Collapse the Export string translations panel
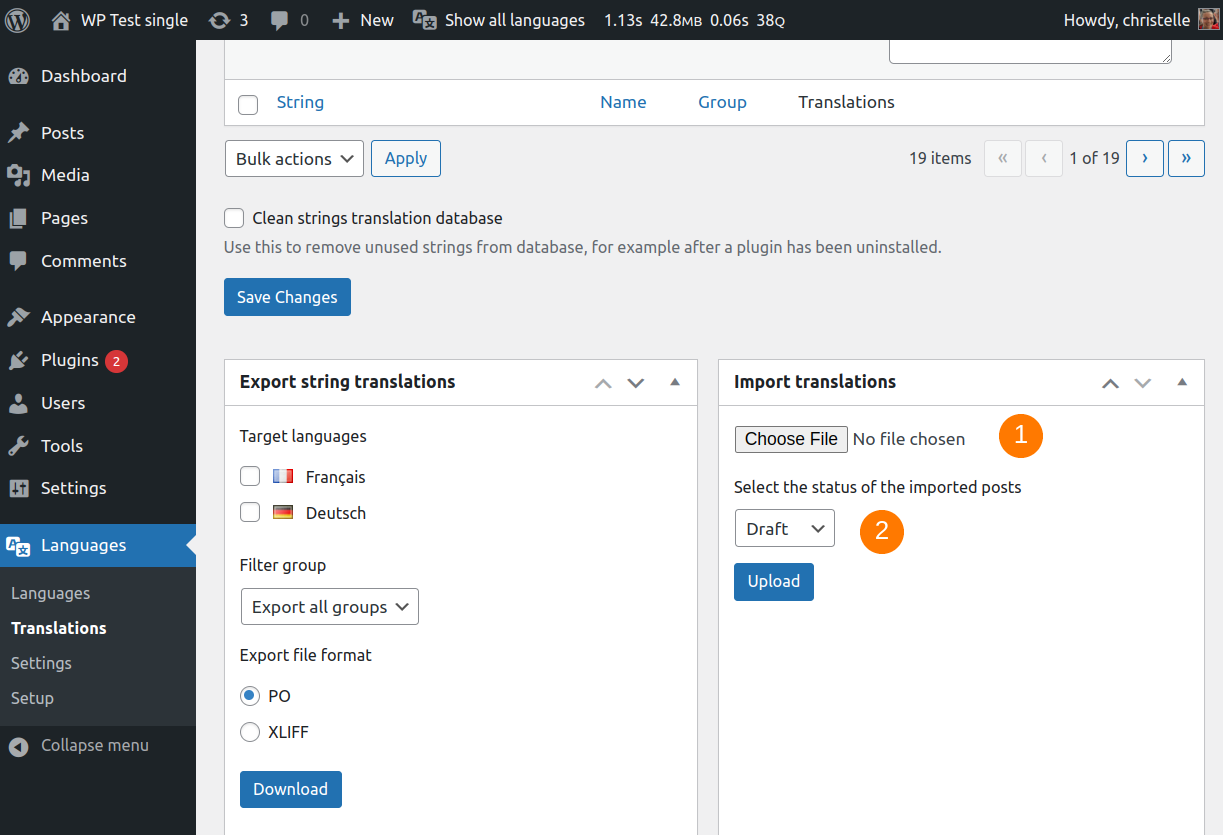1223x835 pixels. 675,382
